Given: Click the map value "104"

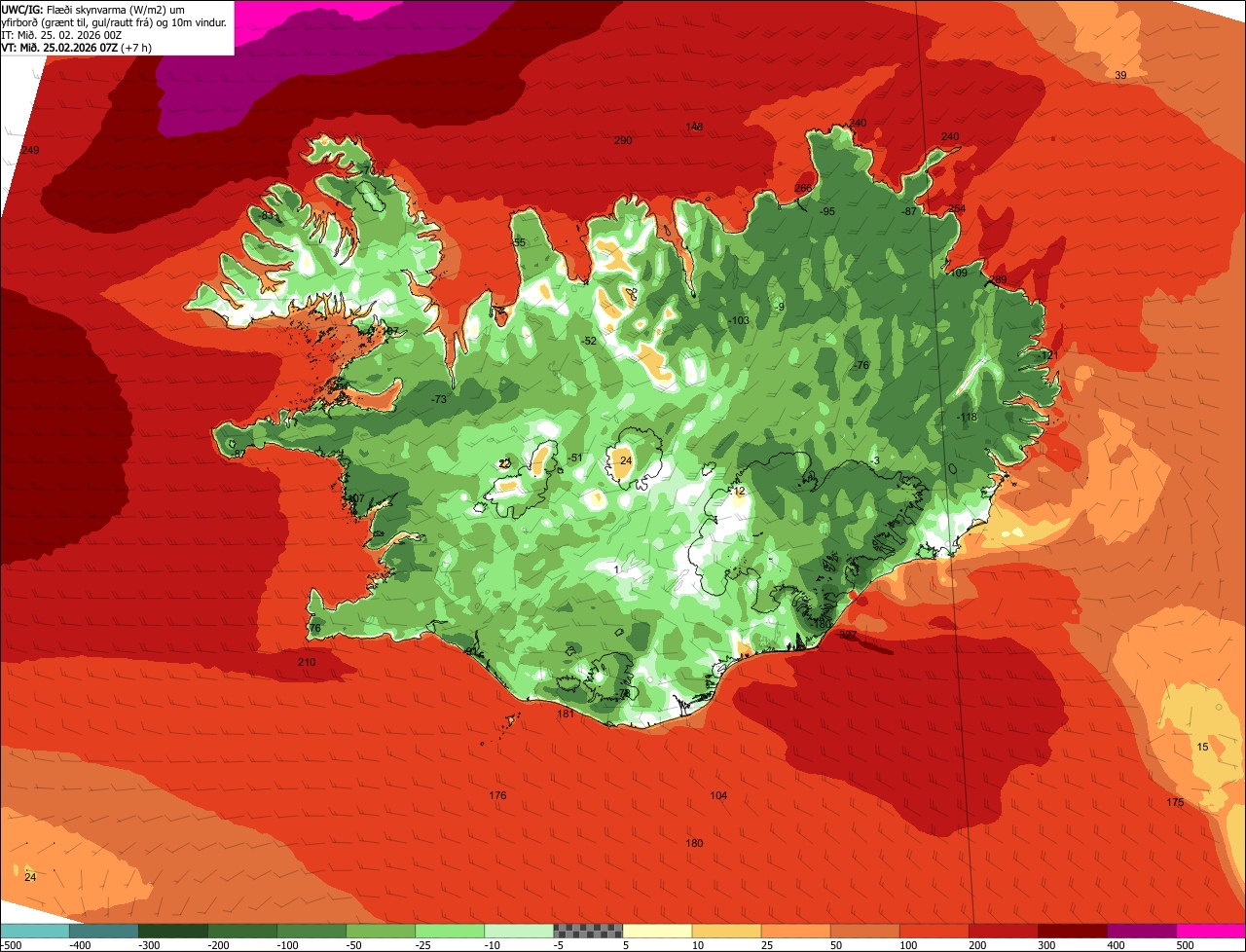Looking at the screenshot, I should (718, 796).
